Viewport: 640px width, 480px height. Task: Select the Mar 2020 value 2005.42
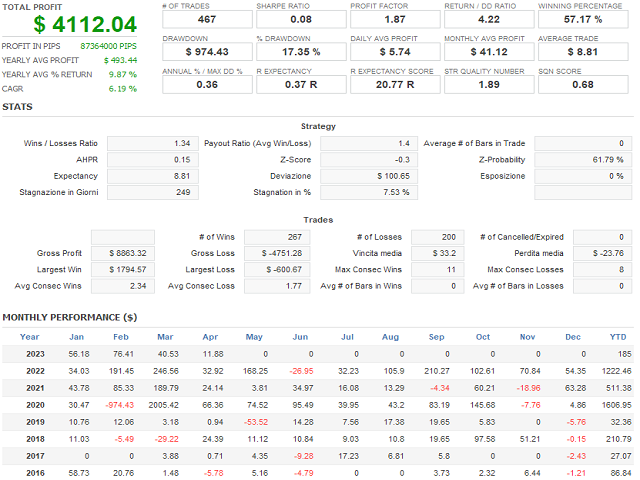pyautogui.click(x=164, y=404)
